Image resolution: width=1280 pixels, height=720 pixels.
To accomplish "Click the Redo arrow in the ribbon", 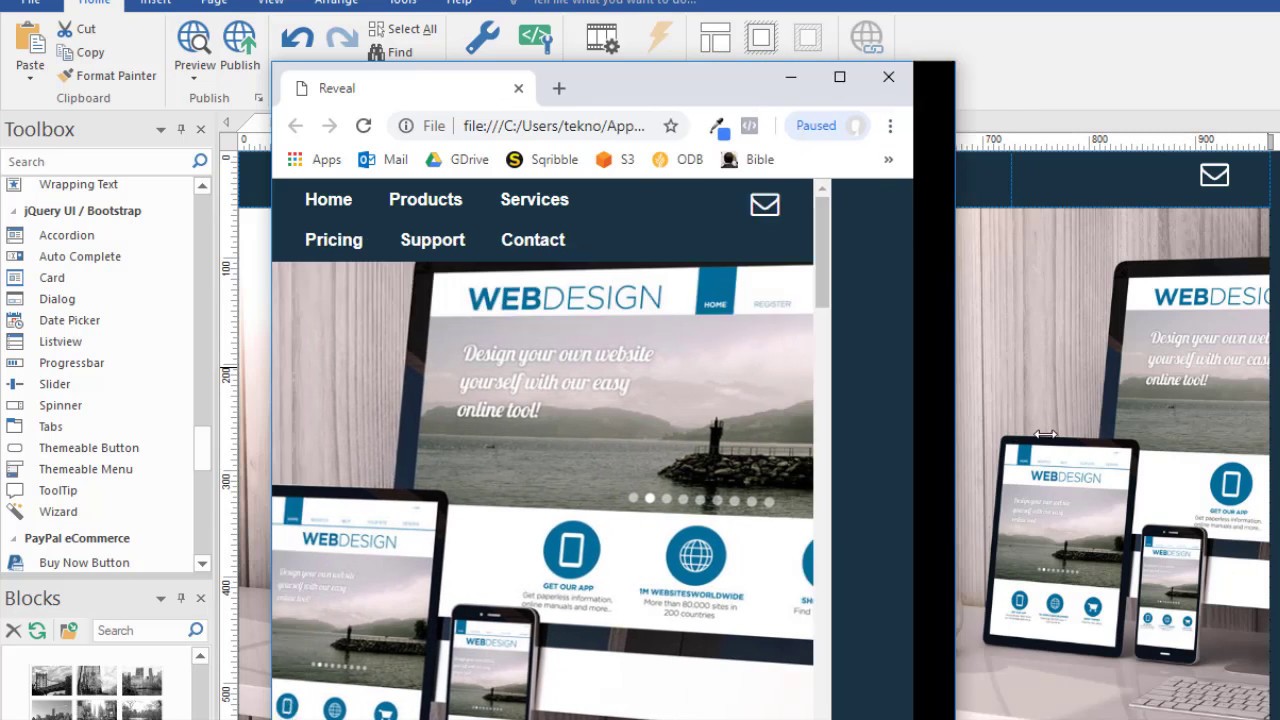I will 342,39.
